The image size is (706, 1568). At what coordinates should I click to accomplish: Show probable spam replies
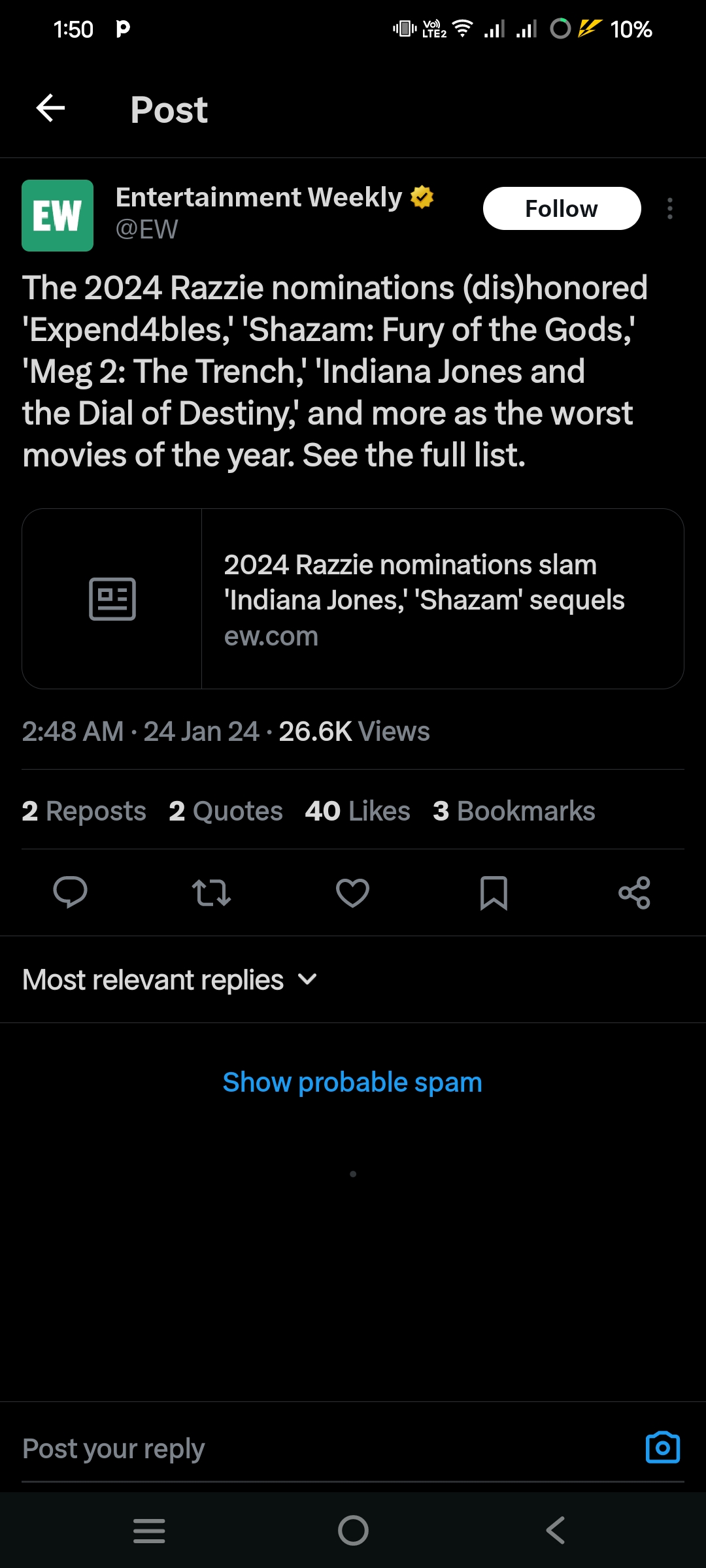(x=352, y=1083)
